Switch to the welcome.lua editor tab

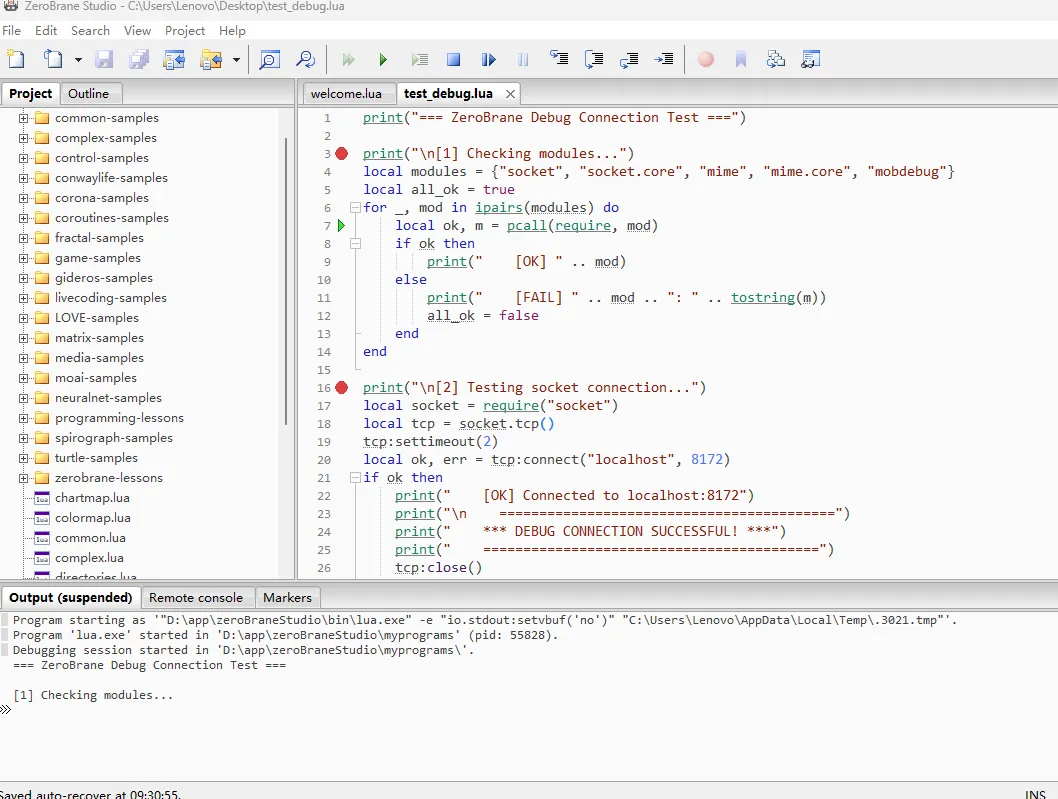[x=346, y=94]
